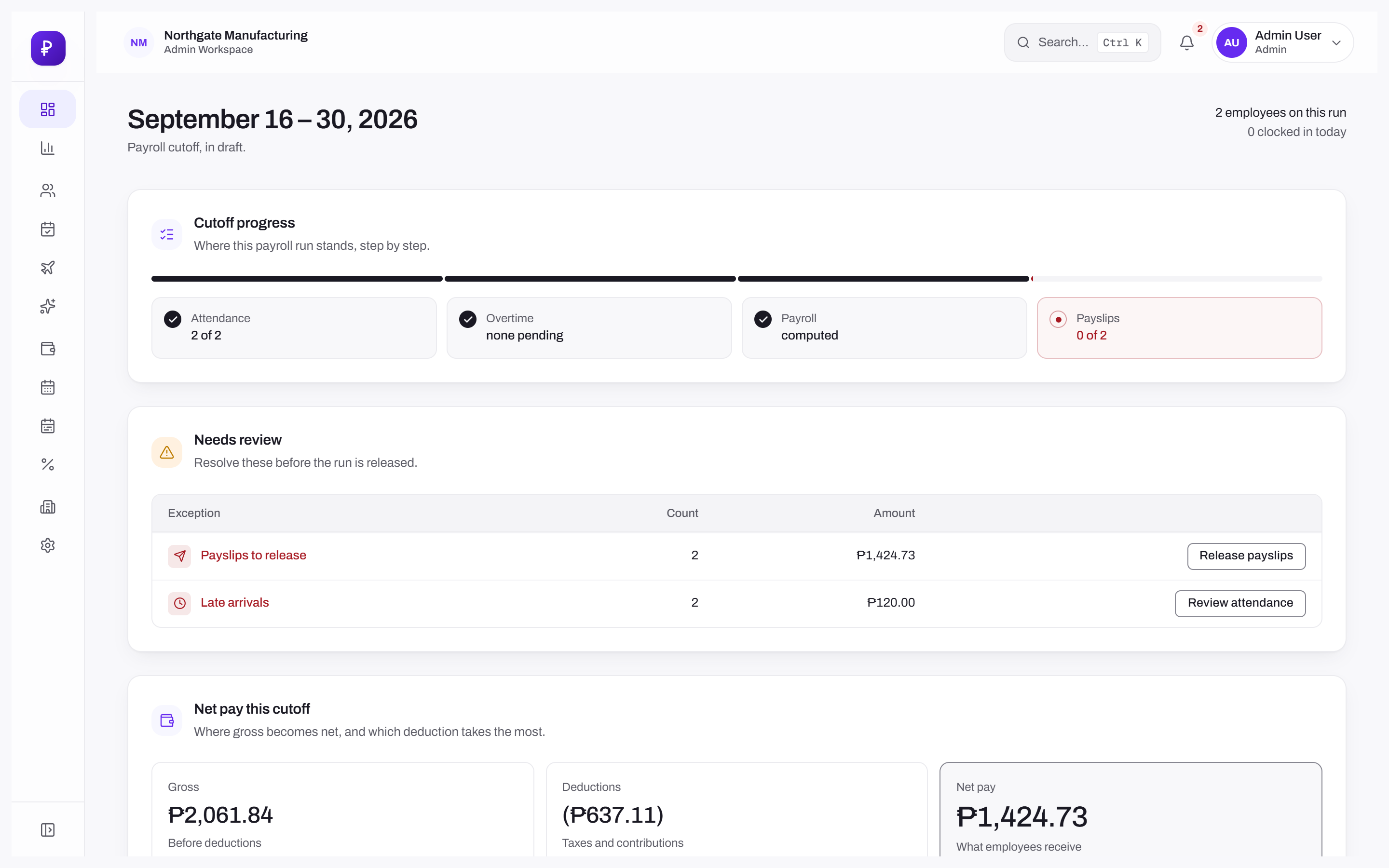1389x868 pixels.
Task: Click the Count column header
Action: pyautogui.click(x=682, y=513)
